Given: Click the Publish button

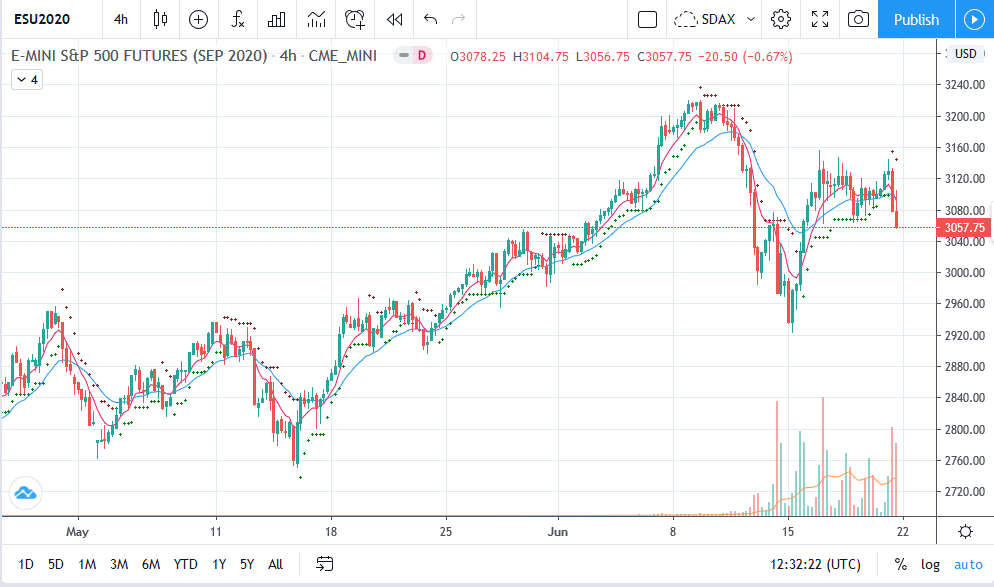Looking at the screenshot, I should pos(916,19).
